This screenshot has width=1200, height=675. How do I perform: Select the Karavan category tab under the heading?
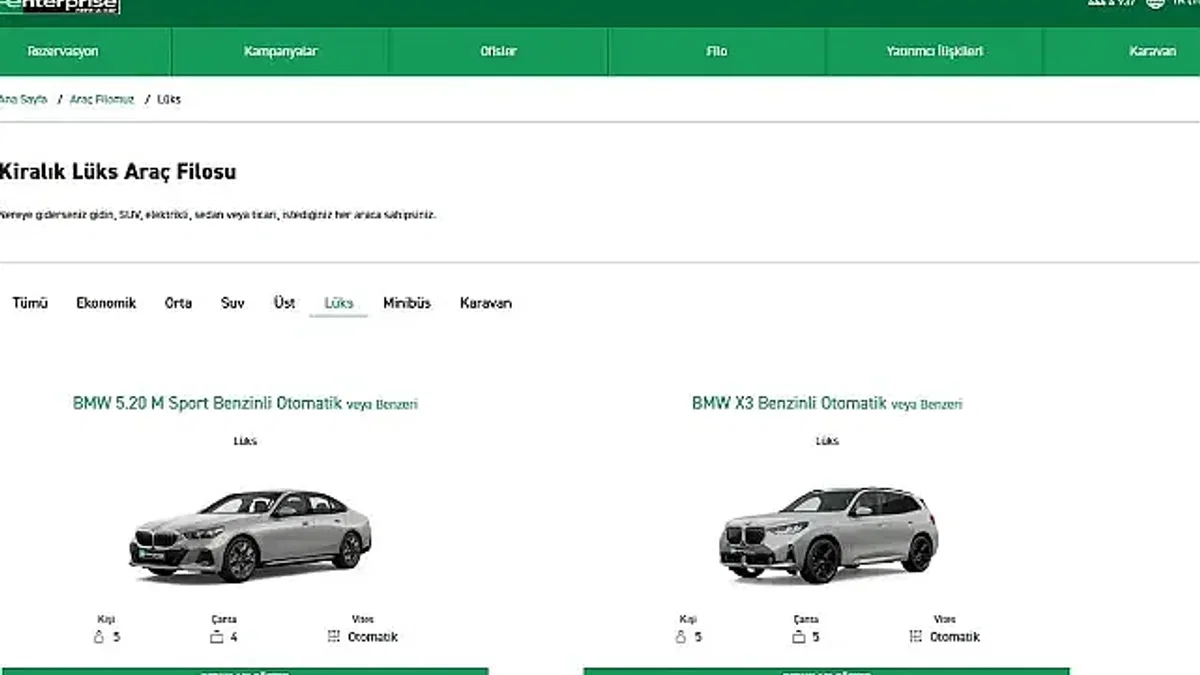point(486,303)
